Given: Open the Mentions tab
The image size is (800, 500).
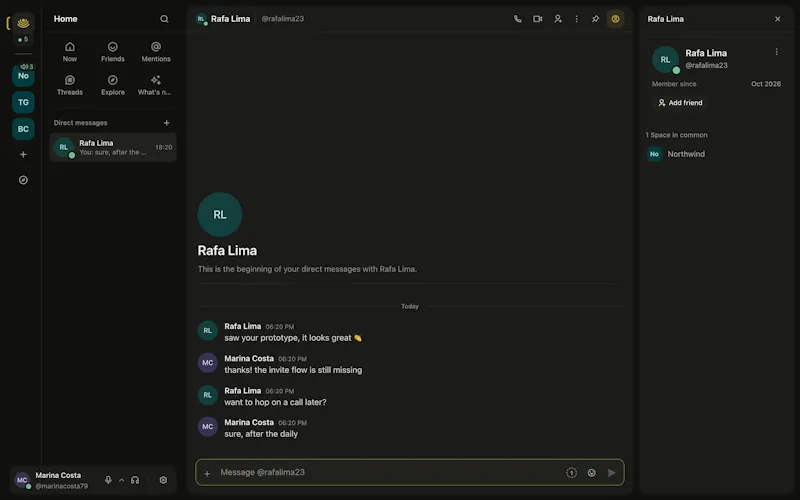Looking at the screenshot, I should pyautogui.click(x=156, y=52).
